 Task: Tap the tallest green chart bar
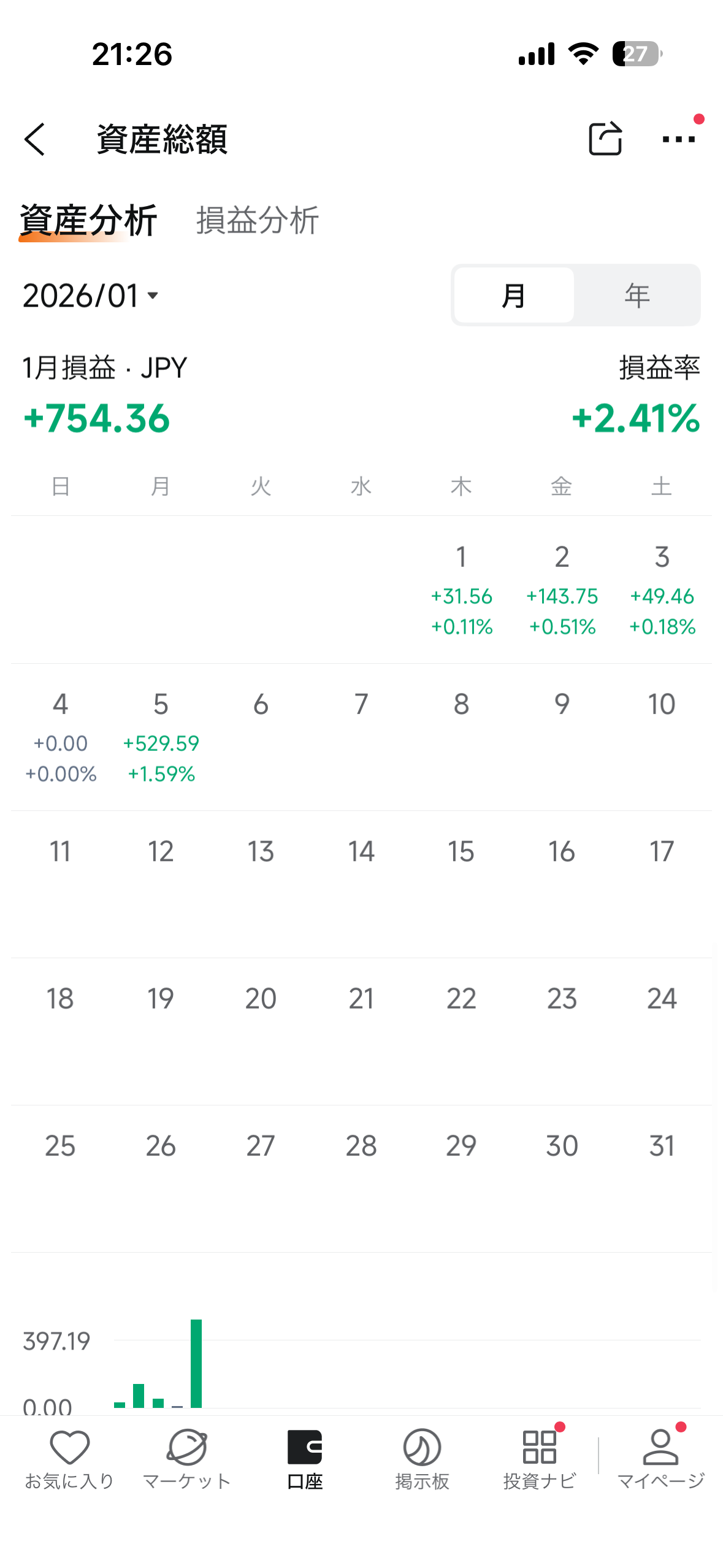[196, 1363]
